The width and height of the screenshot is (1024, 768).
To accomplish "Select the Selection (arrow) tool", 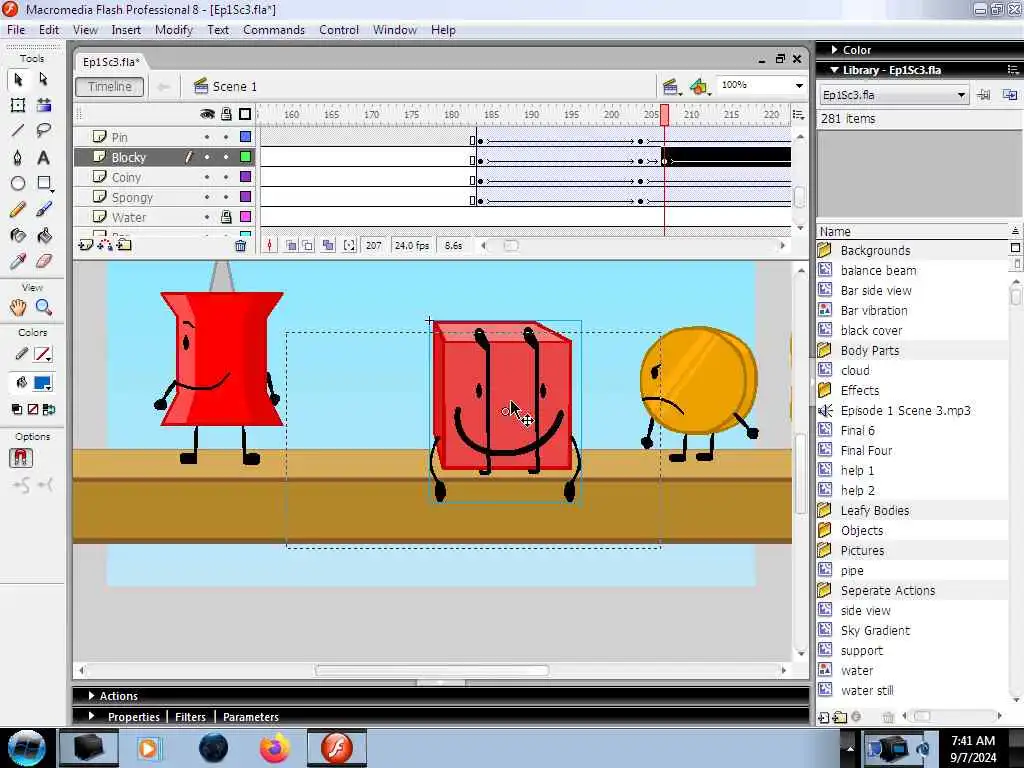I will [18, 79].
